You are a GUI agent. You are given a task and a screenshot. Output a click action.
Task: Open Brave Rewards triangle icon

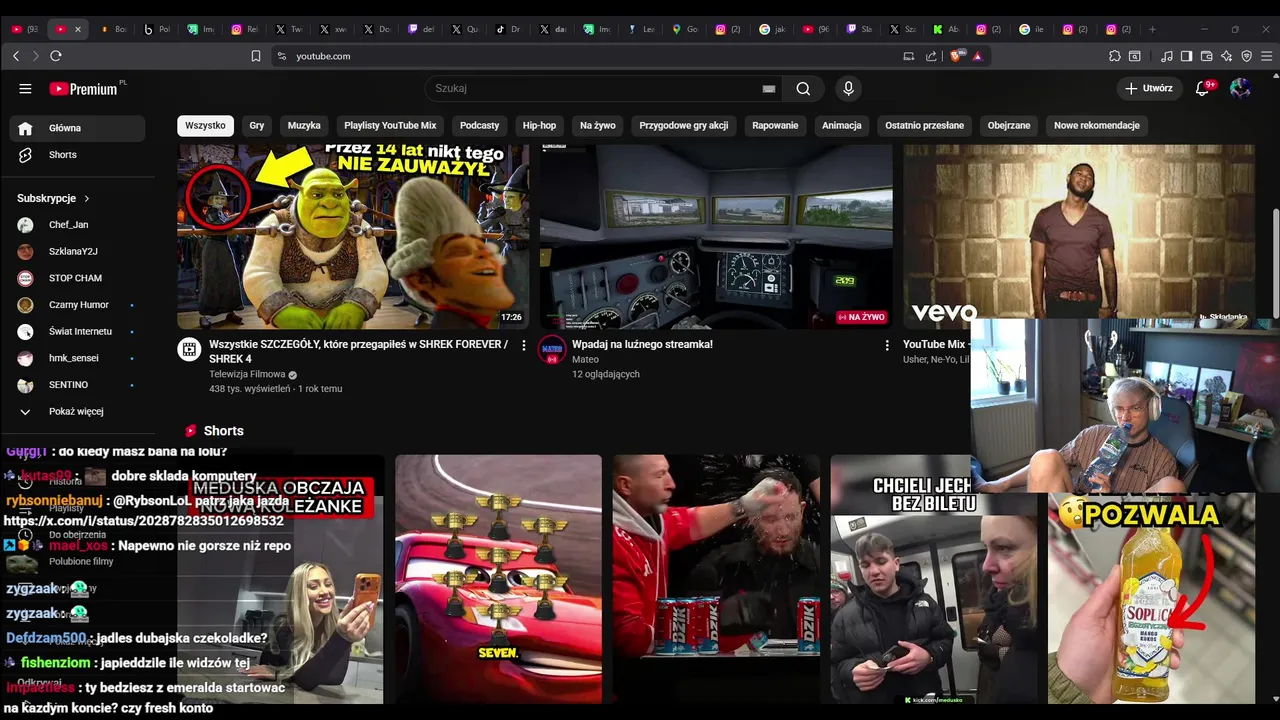coord(977,56)
